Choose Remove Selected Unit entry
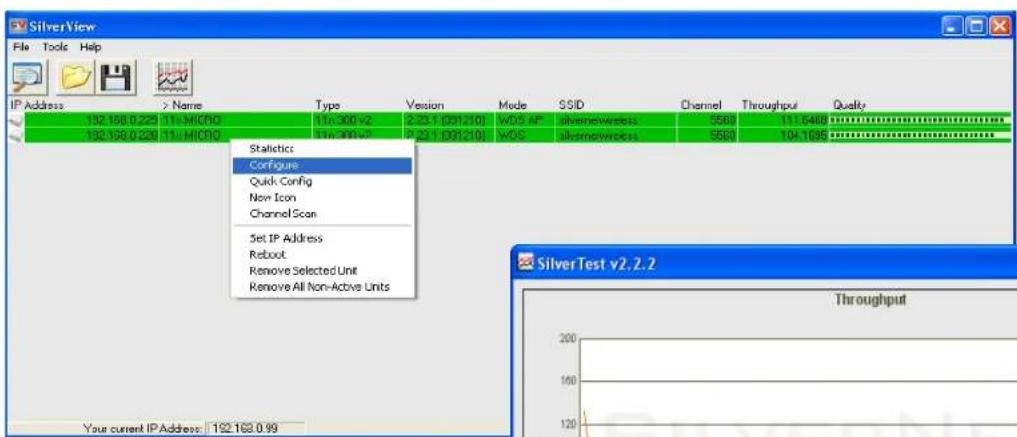Image resolution: width=1017 pixels, height=437 pixels. click(x=322, y=270)
